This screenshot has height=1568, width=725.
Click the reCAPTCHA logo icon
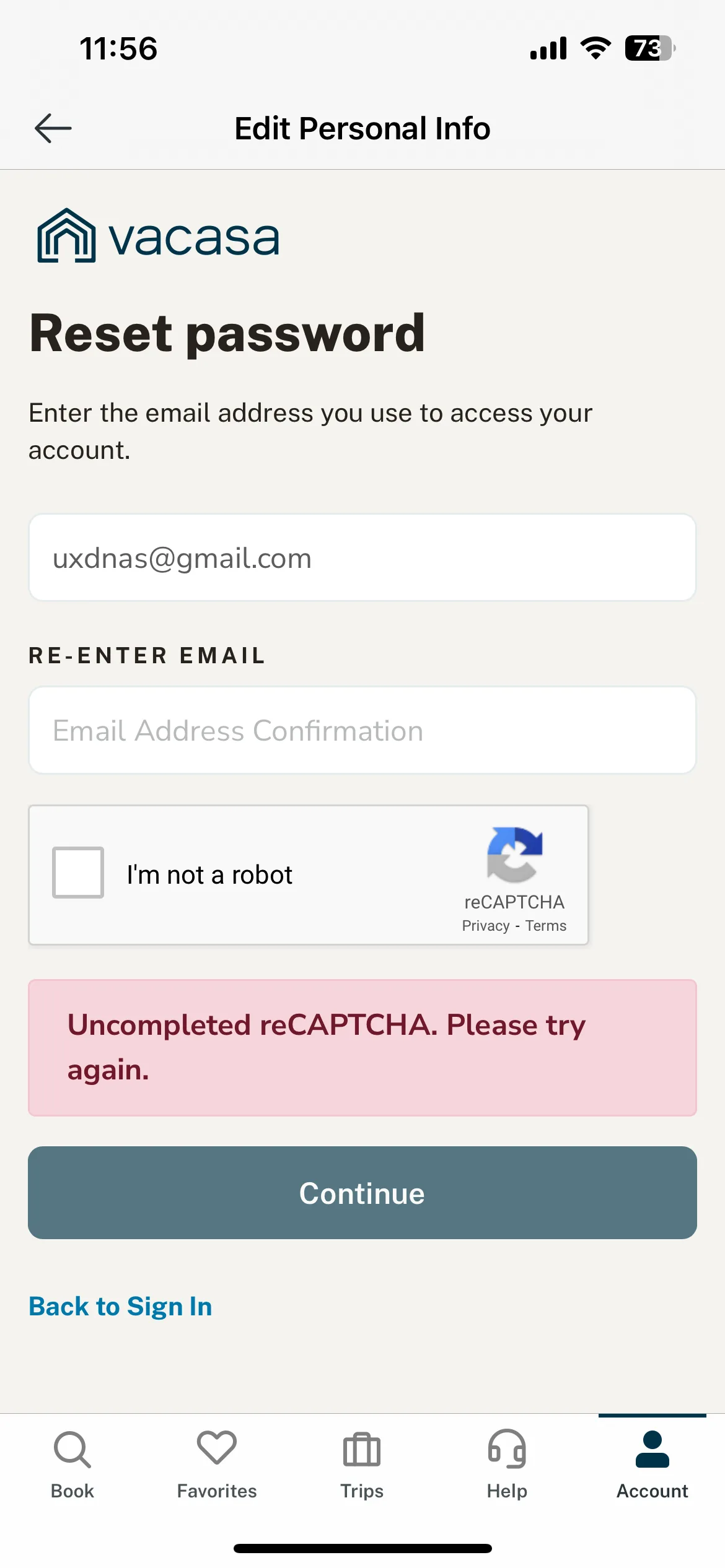[514, 855]
